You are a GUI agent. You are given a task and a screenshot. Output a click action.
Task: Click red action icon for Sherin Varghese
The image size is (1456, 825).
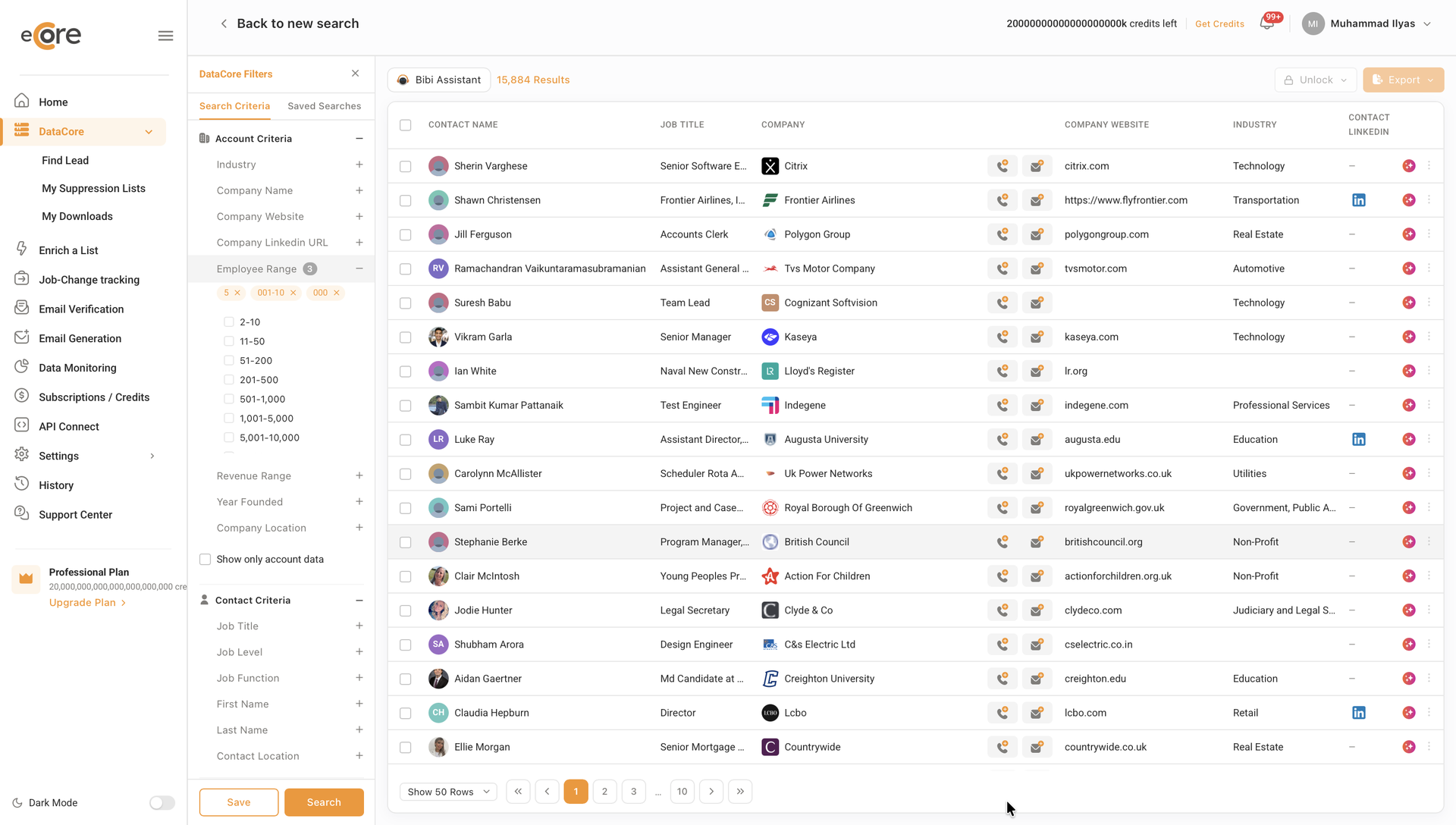coord(1409,166)
